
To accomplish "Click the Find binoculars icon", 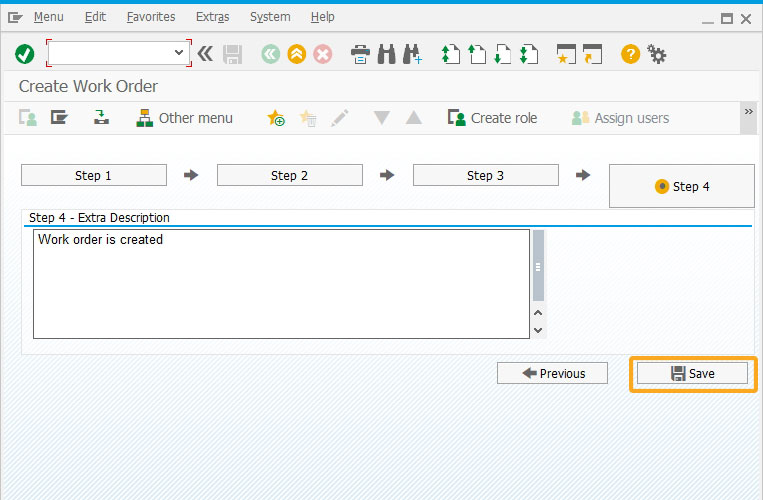I will (x=386, y=54).
